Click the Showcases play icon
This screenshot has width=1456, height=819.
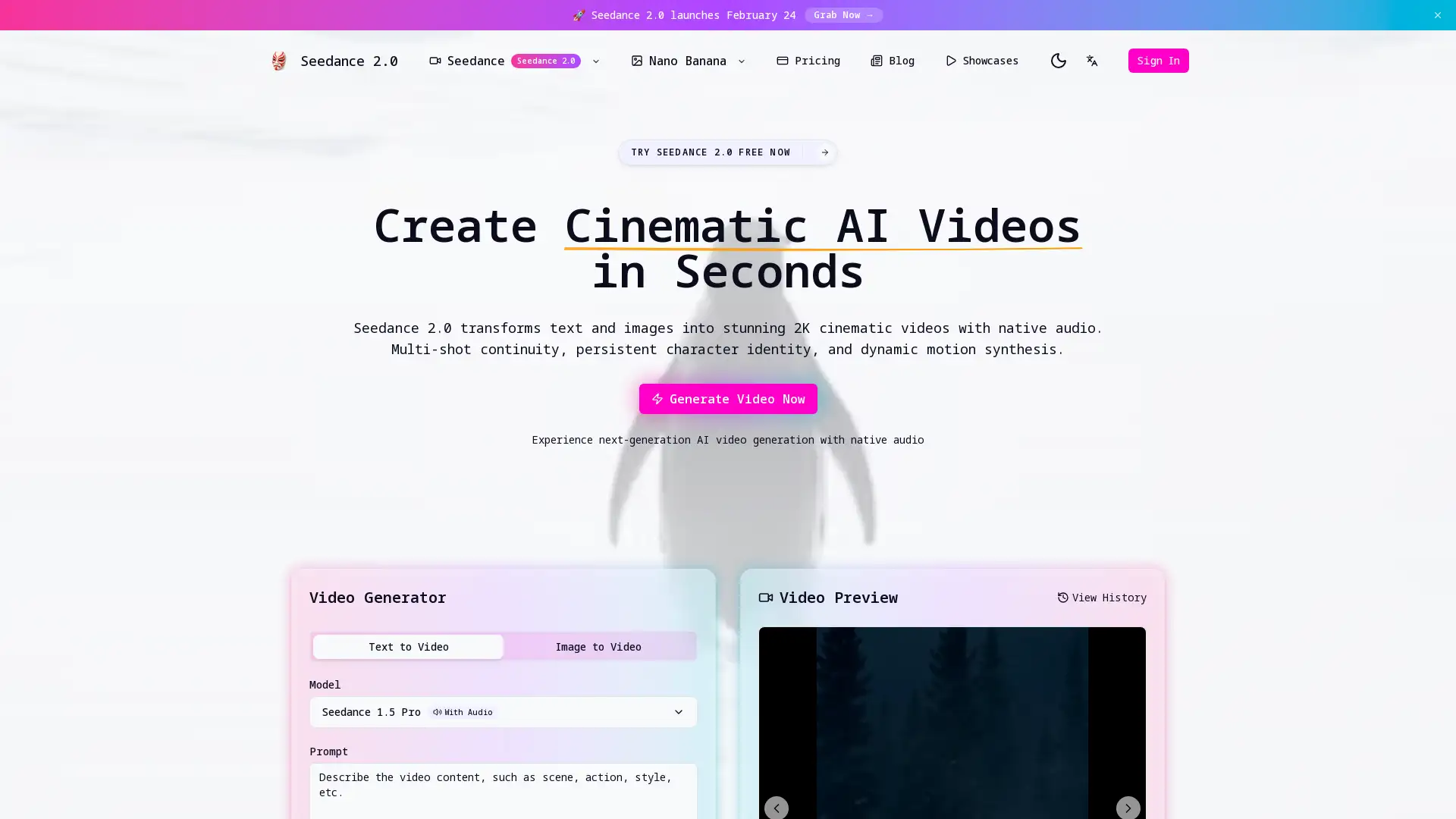point(951,61)
